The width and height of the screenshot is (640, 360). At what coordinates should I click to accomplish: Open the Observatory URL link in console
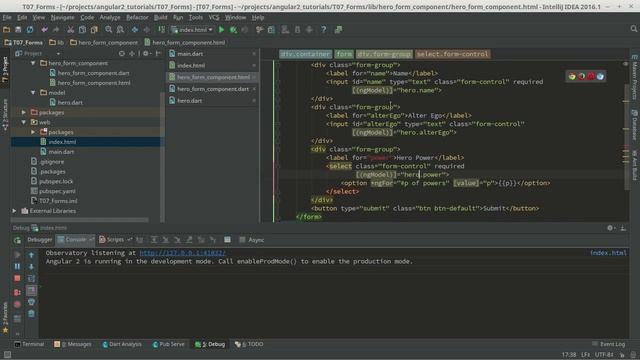[182, 253]
